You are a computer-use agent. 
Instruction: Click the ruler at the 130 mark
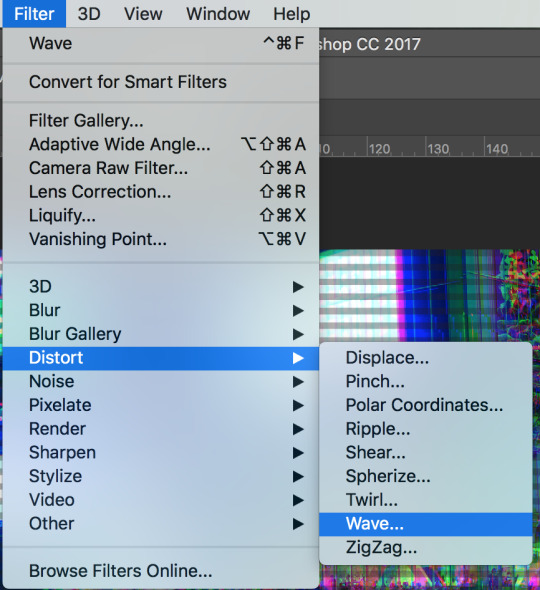tap(438, 149)
